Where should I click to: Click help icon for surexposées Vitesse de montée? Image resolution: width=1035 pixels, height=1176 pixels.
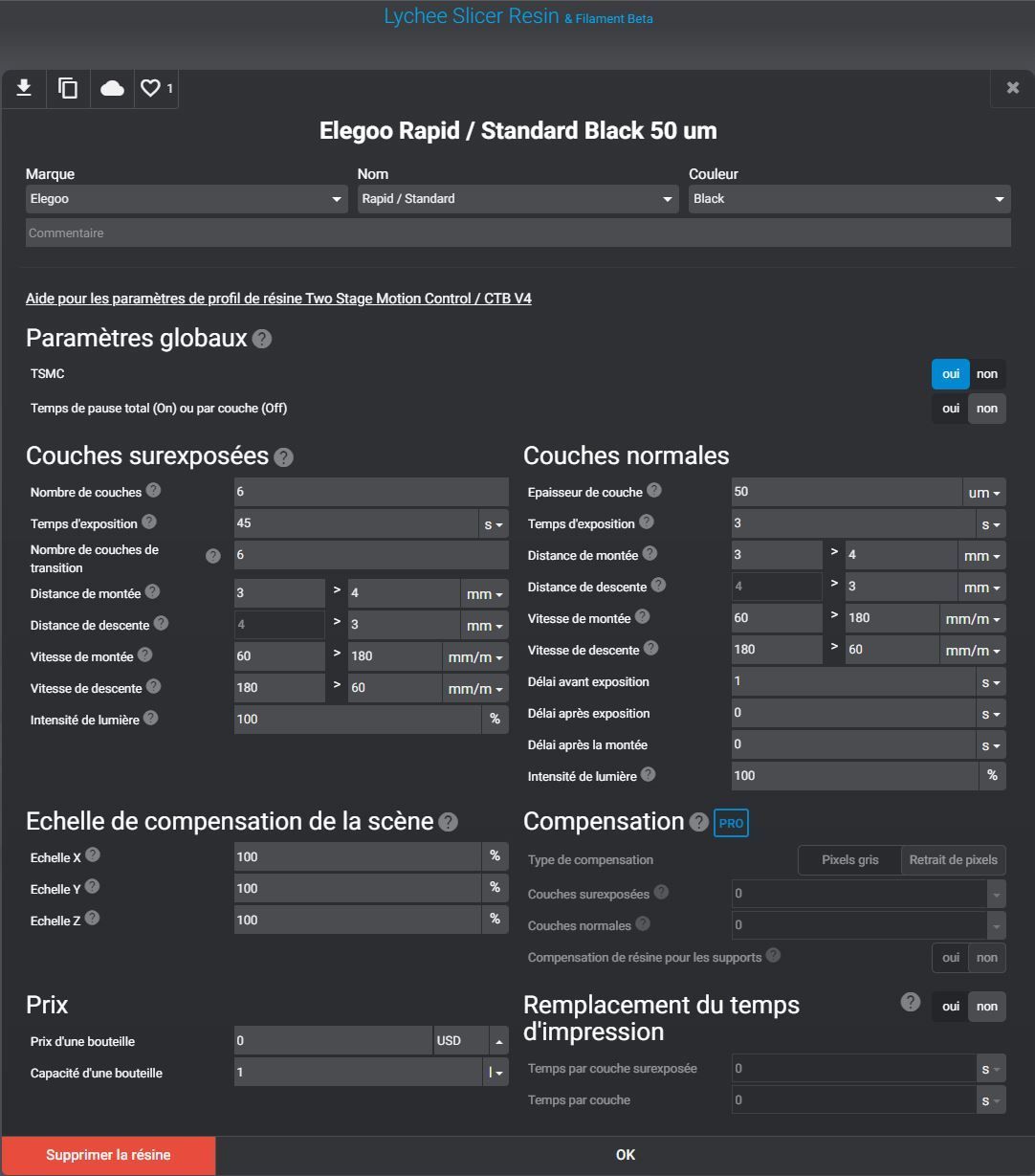point(144,655)
